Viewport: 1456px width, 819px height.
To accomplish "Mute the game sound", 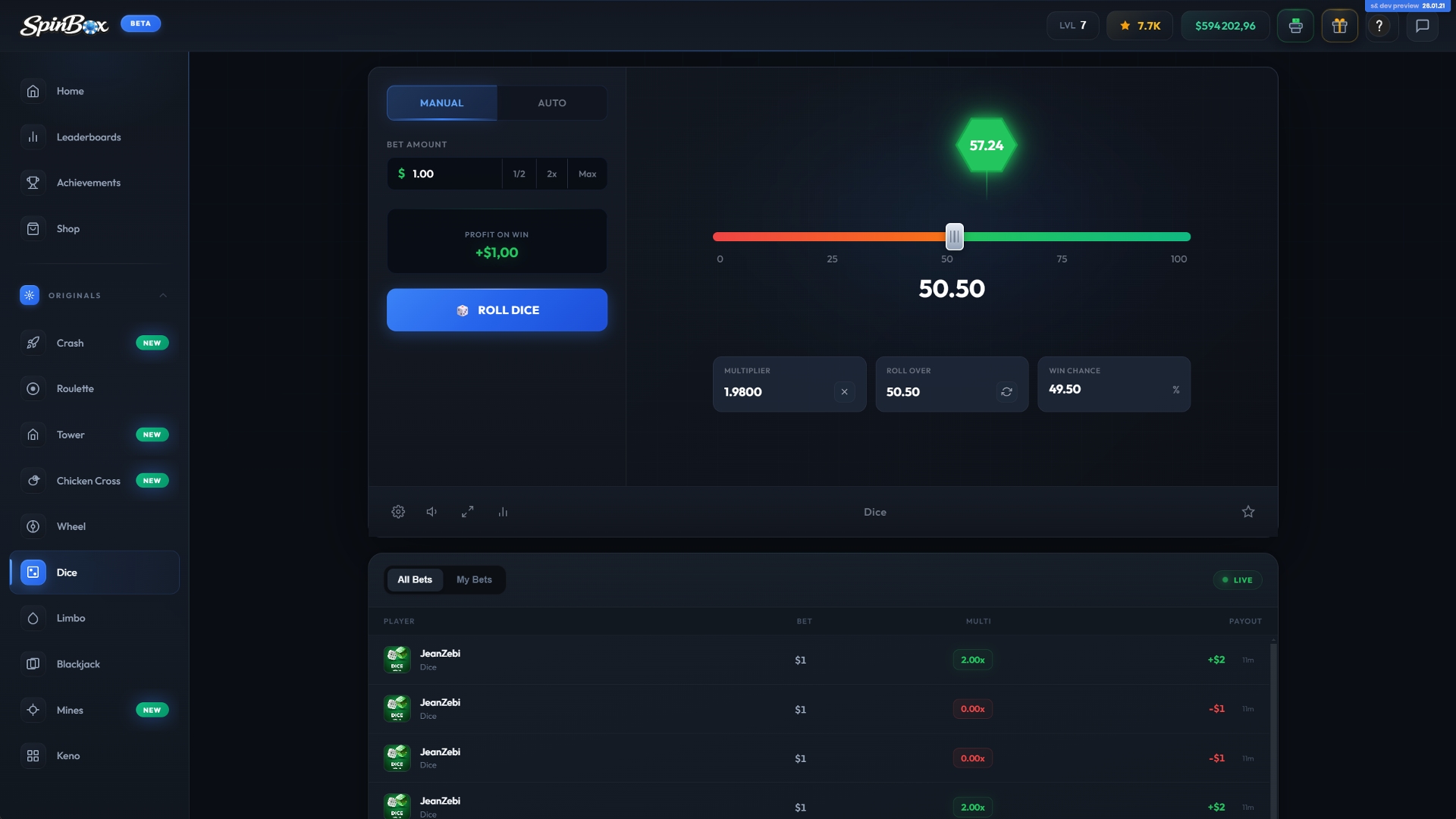I will coord(431,512).
